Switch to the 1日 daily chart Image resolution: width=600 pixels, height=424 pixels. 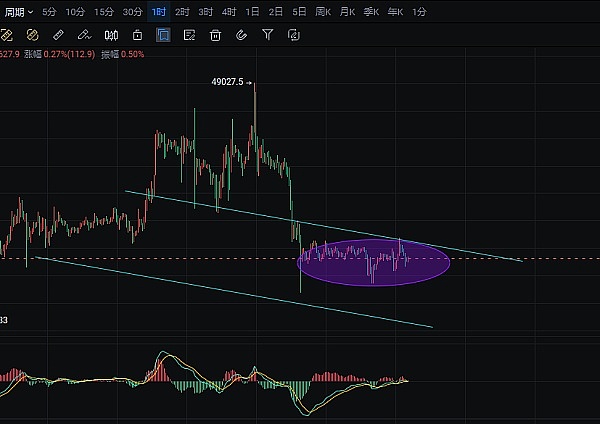(x=252, y=12)
